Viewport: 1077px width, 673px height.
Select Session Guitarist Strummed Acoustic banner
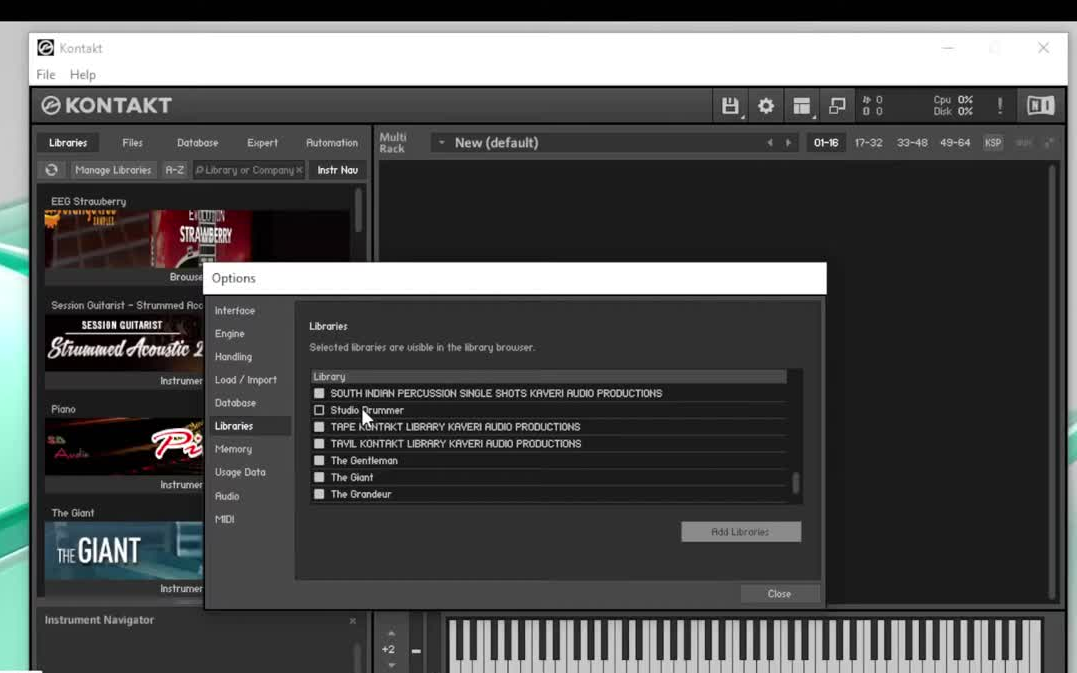124,343
